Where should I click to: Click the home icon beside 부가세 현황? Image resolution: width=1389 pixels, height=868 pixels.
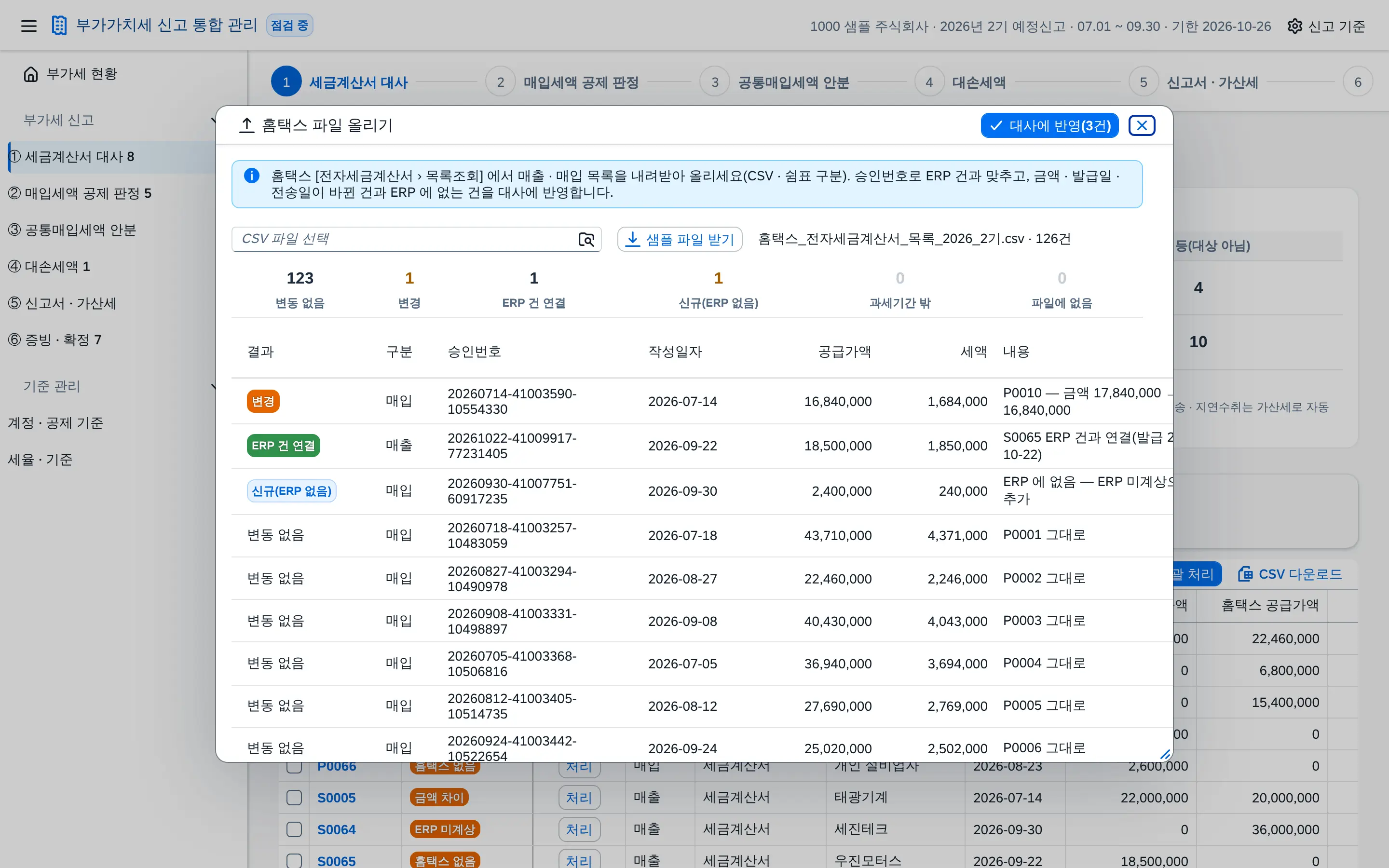[31, 74]
